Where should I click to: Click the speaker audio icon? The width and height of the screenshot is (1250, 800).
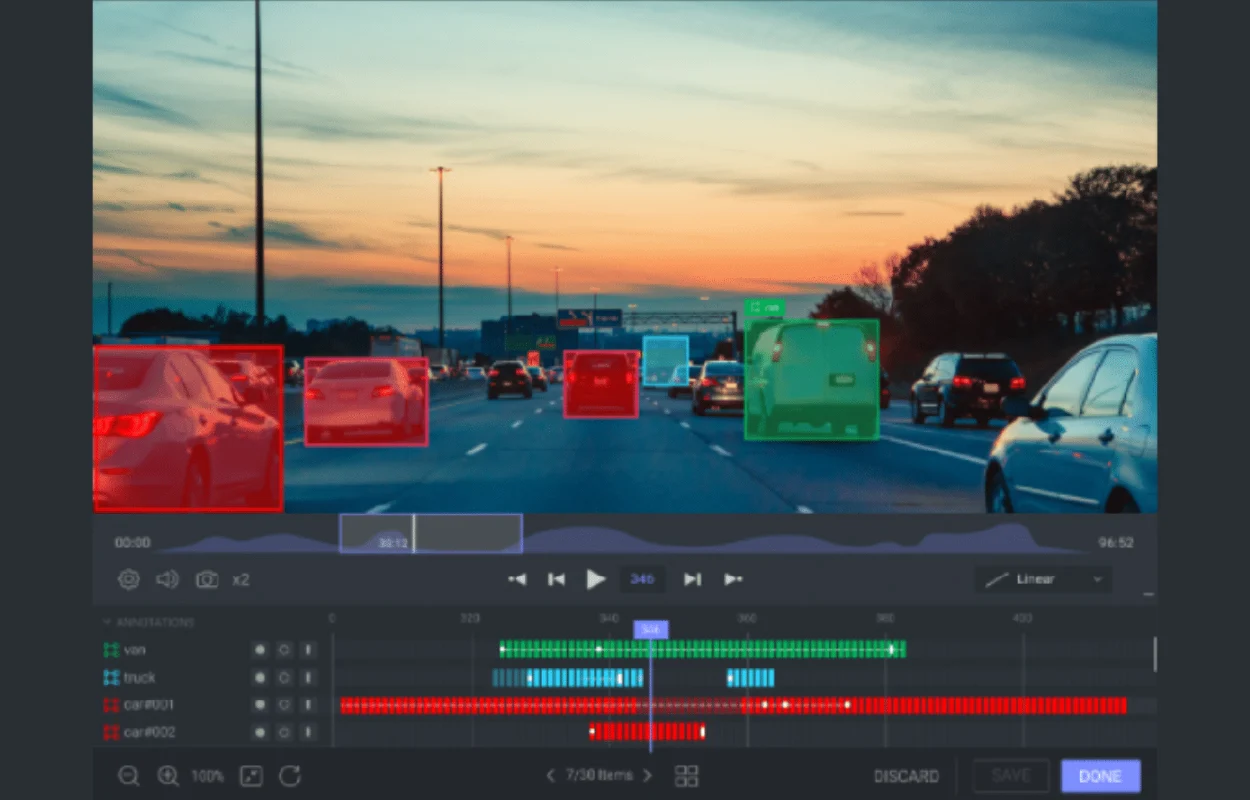pos(166,579)
